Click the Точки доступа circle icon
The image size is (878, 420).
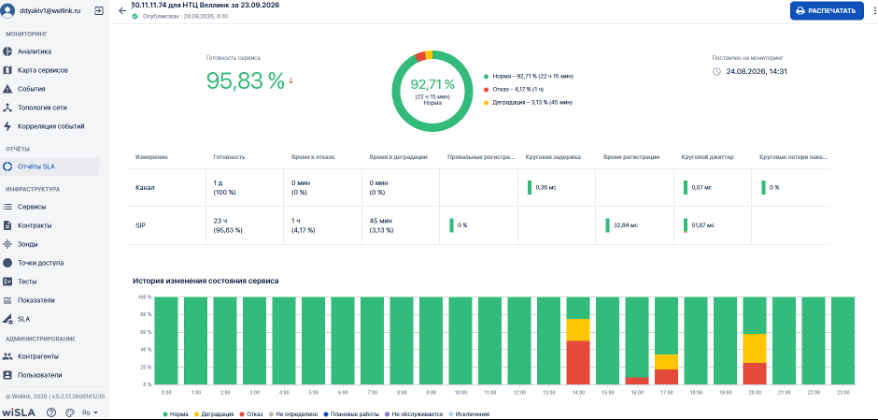pos(7,263)
